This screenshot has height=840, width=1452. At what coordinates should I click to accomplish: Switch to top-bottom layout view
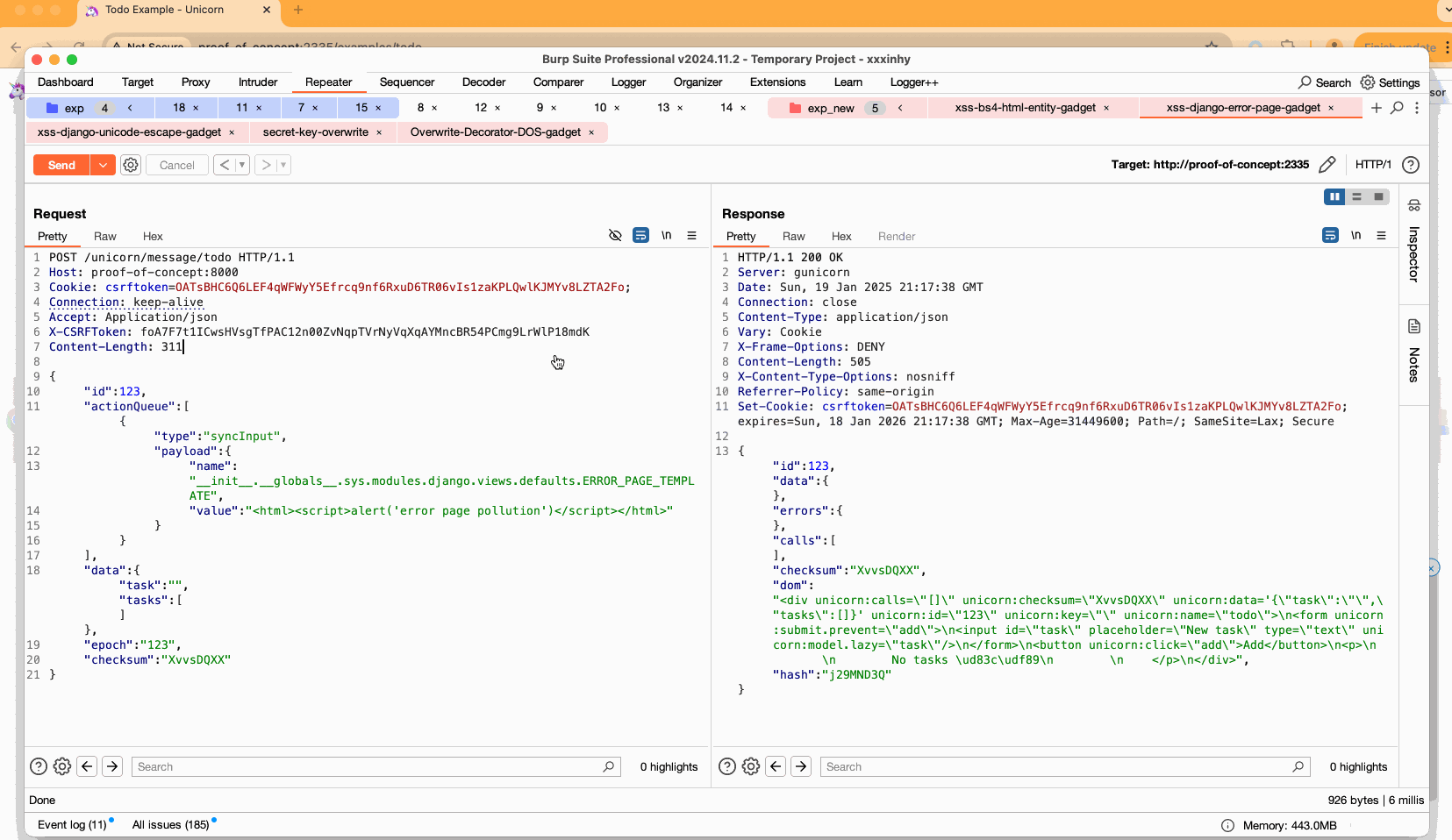(x=1356, y=197)
